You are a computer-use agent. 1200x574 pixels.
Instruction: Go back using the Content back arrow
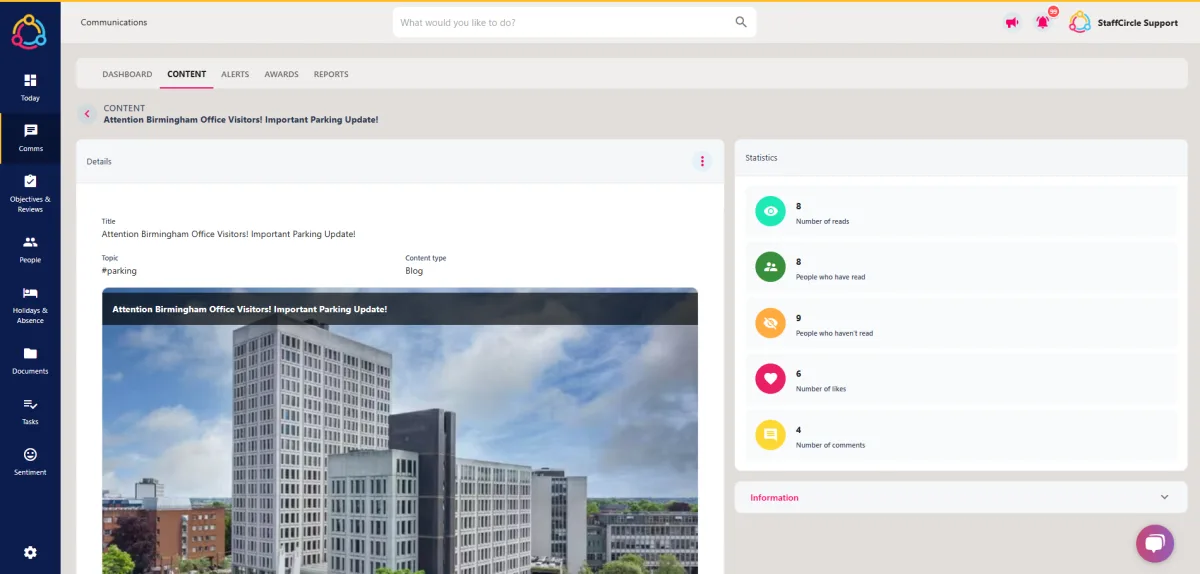[87, 114]
